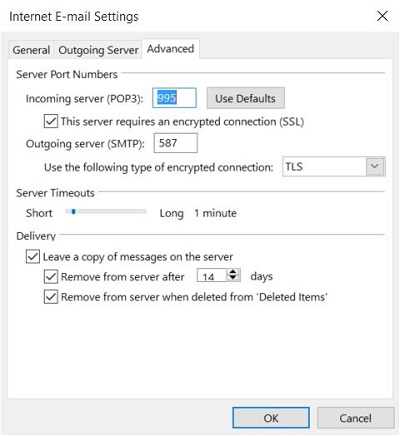The width and height of the screenshot is (400, 436).
Task: Confirm settings with the OK button
Action: click(271, 418)
